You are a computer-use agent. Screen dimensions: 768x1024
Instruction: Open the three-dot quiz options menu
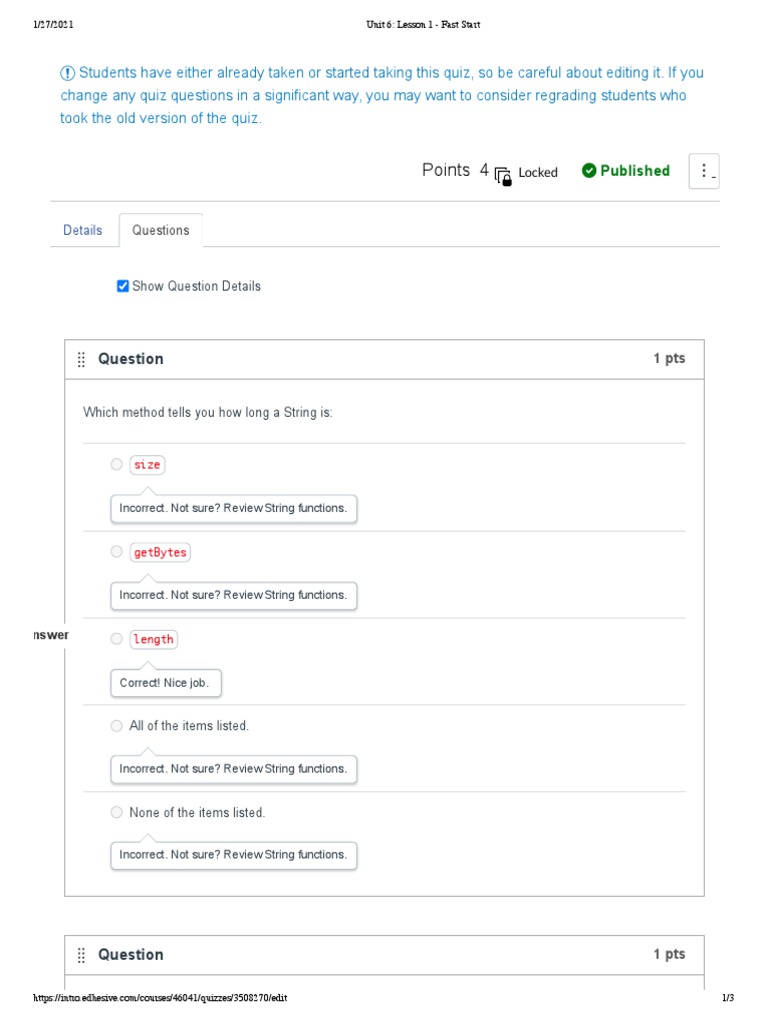coord(703,171)
